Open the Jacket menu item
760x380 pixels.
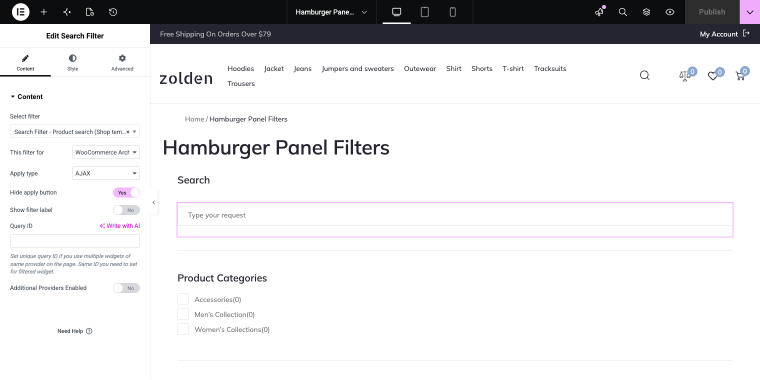point(274,68)
